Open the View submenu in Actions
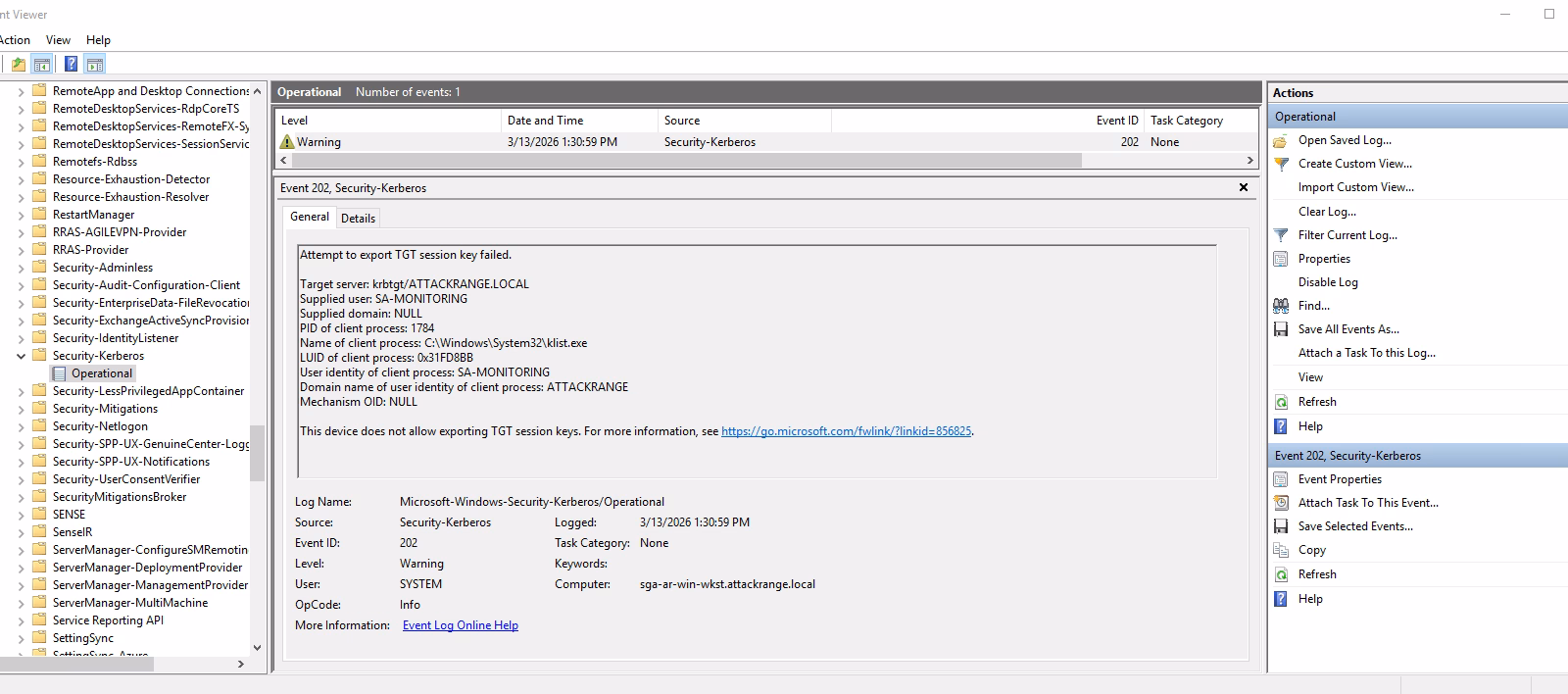Viewport: 1568px width, 694px height. [x=1310, y=377]
